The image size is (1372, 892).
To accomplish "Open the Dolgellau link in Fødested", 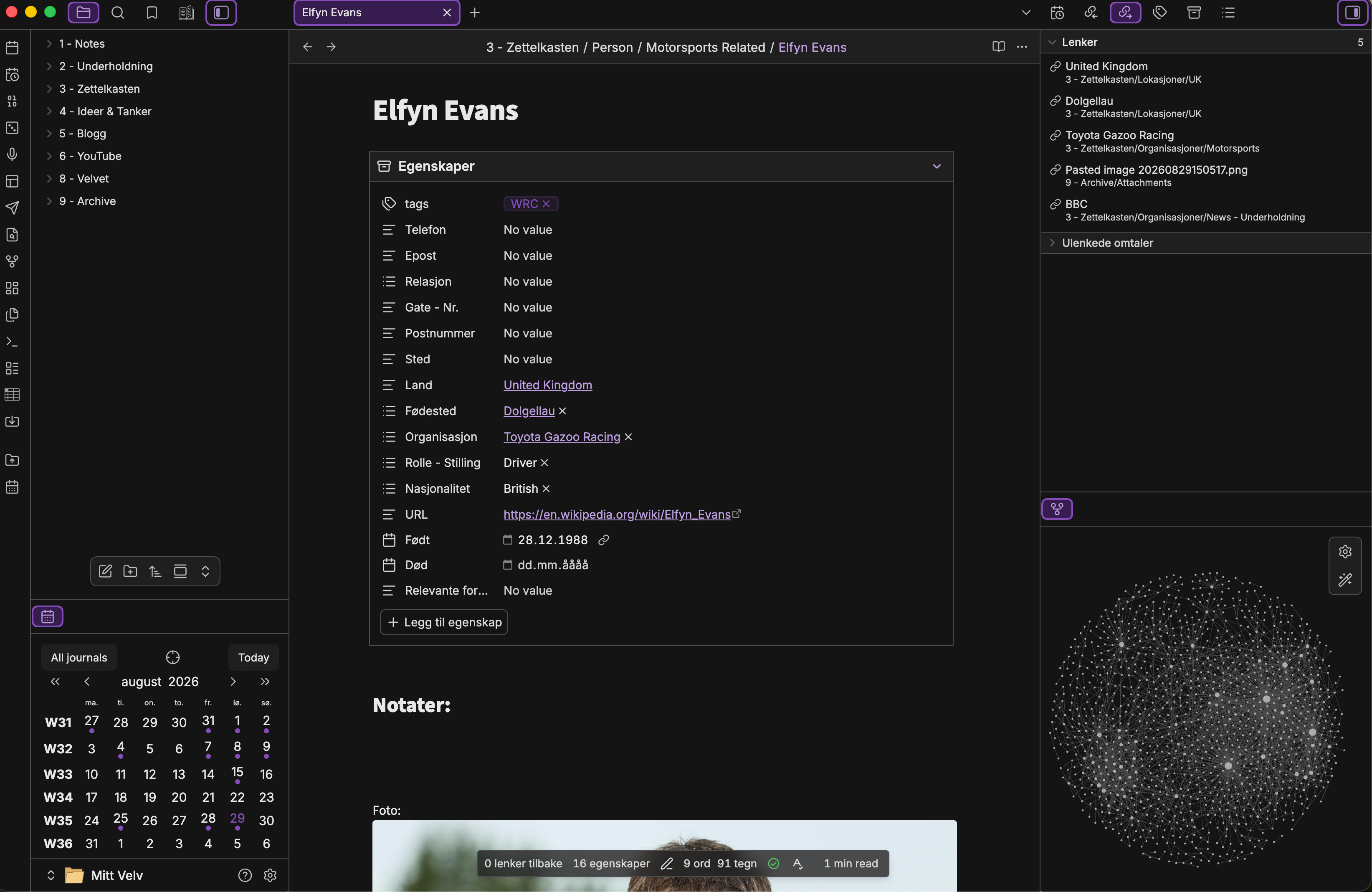I will (x=529, y=411).
